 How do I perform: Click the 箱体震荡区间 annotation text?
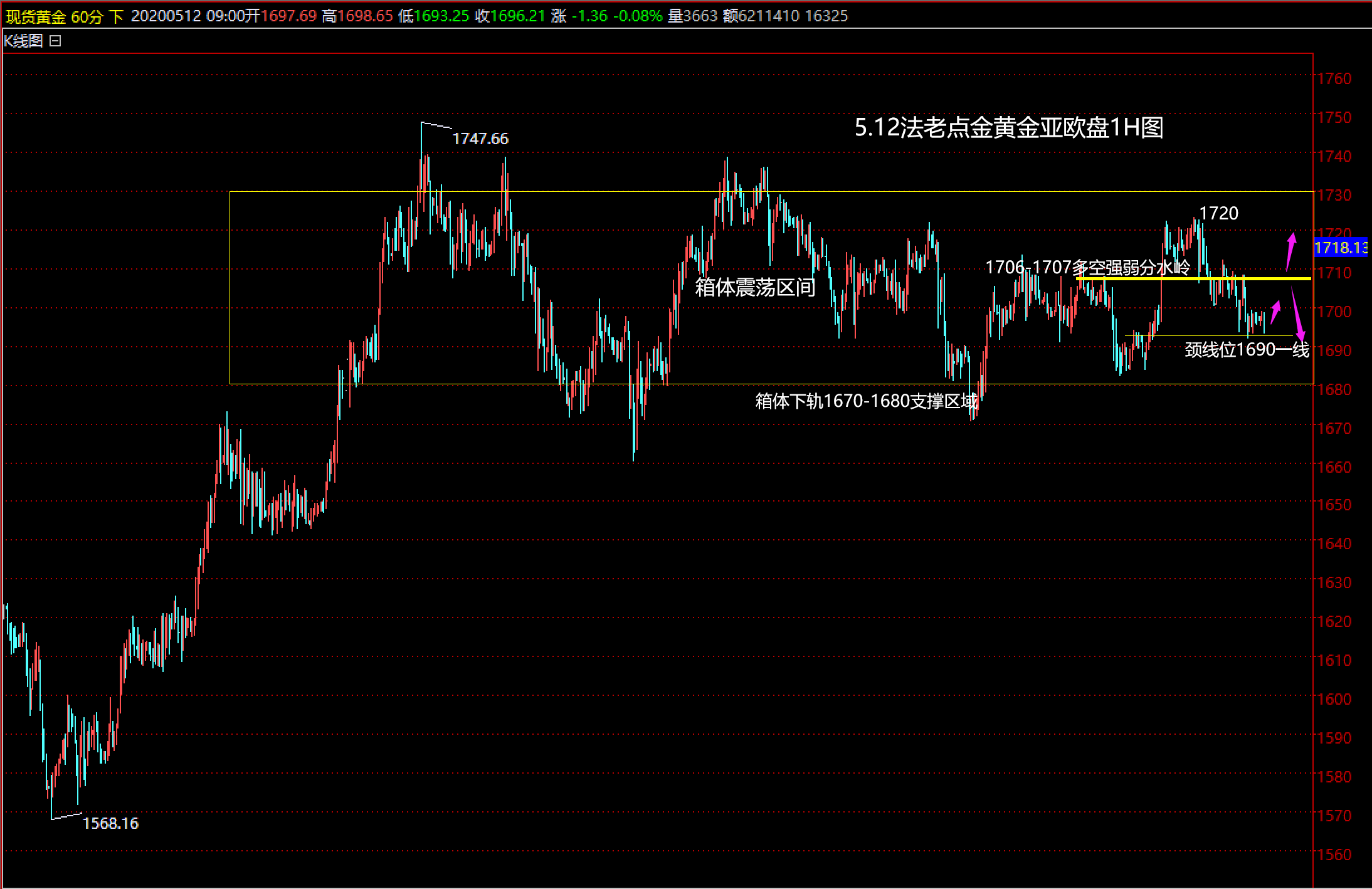(x=755, y=288)
